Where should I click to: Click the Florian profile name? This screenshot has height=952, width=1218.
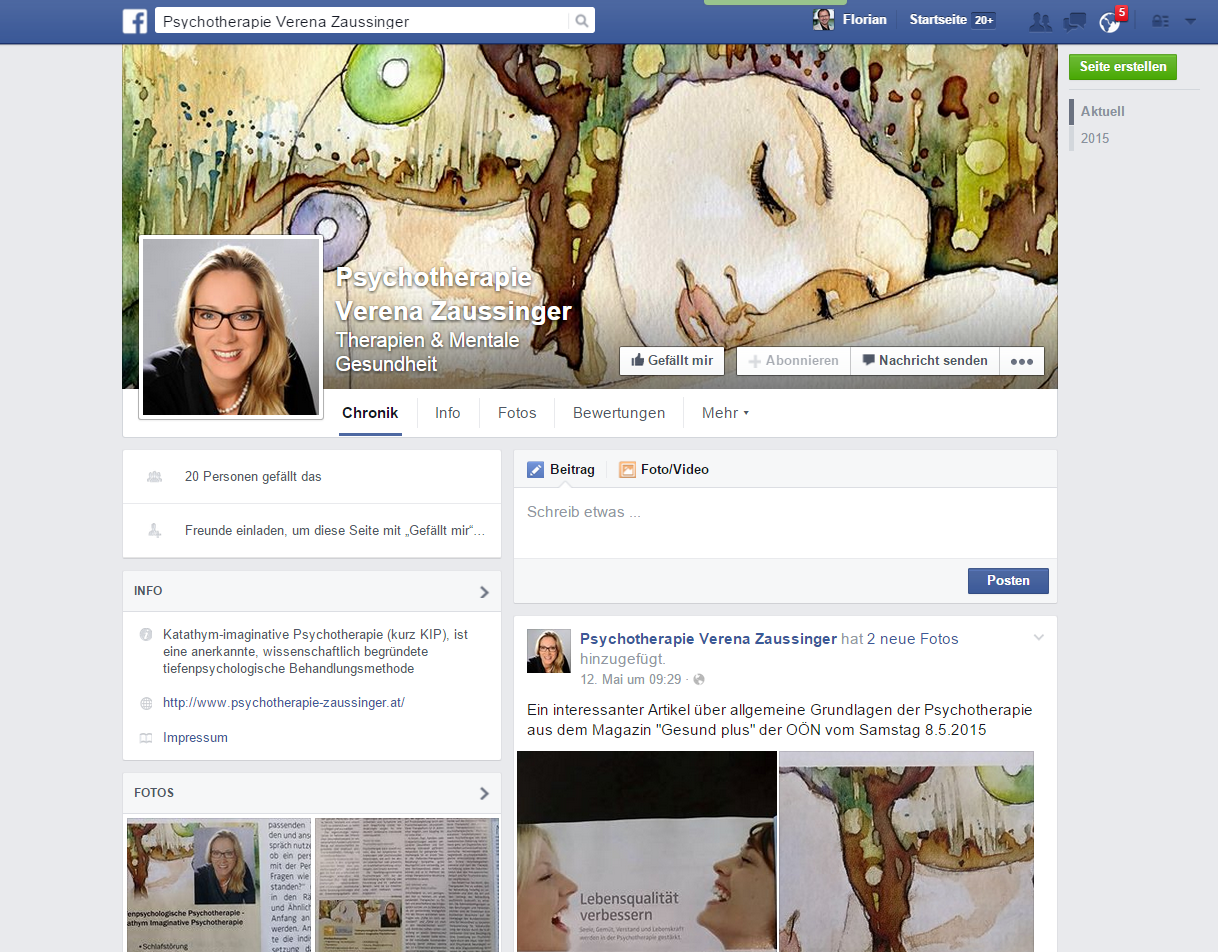(x=865, y=20)
